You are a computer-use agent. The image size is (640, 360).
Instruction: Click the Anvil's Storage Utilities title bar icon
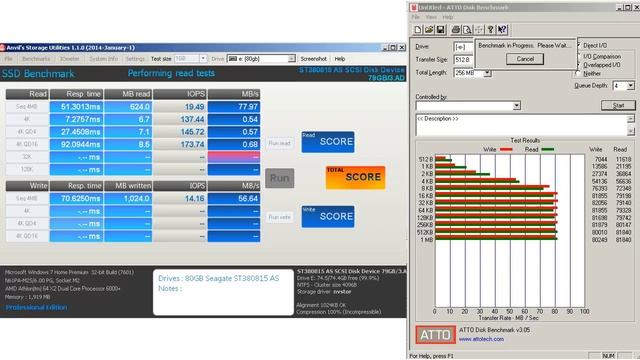[x=2, y=47]
